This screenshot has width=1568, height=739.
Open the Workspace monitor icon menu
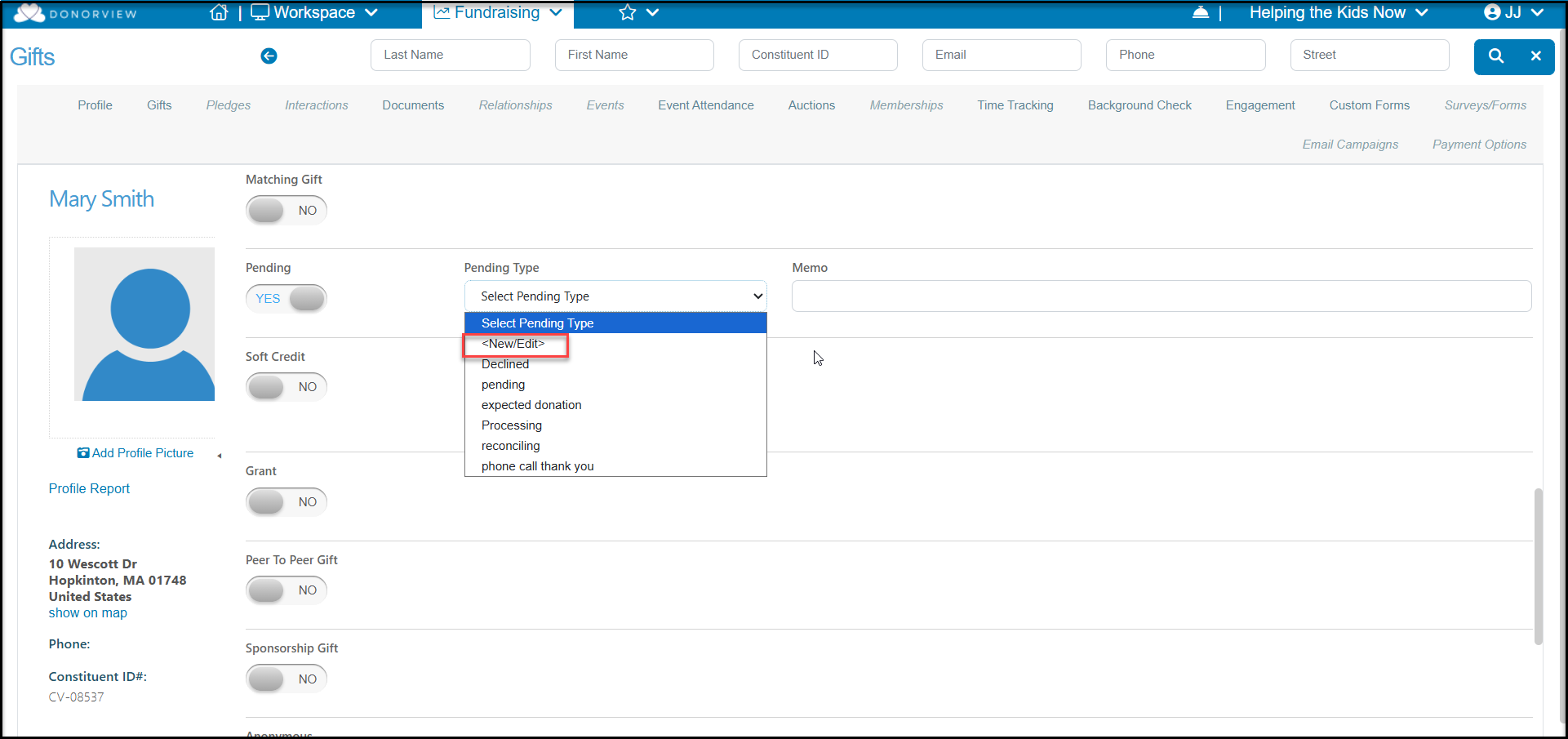pos(260,12)
